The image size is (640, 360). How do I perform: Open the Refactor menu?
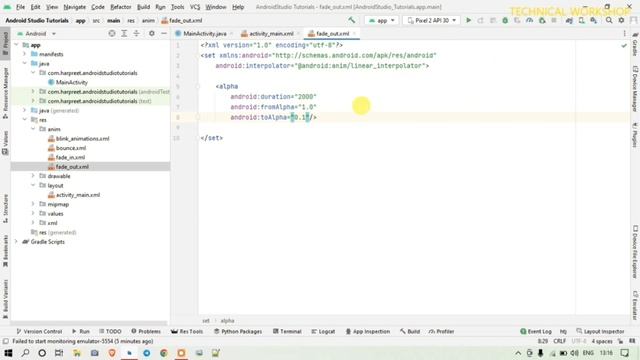(121, 7)
